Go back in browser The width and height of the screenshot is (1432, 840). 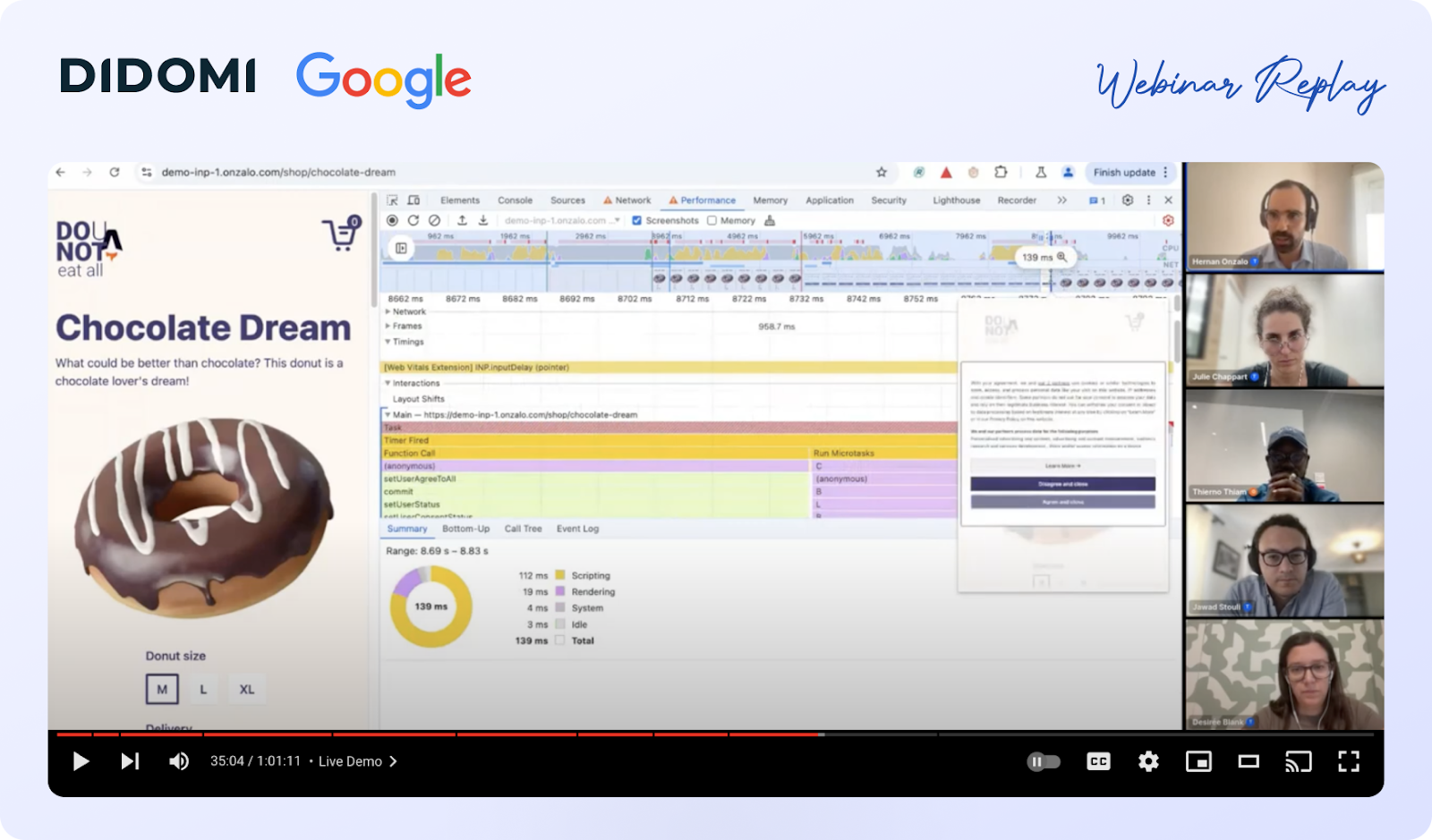click(60, 172)
